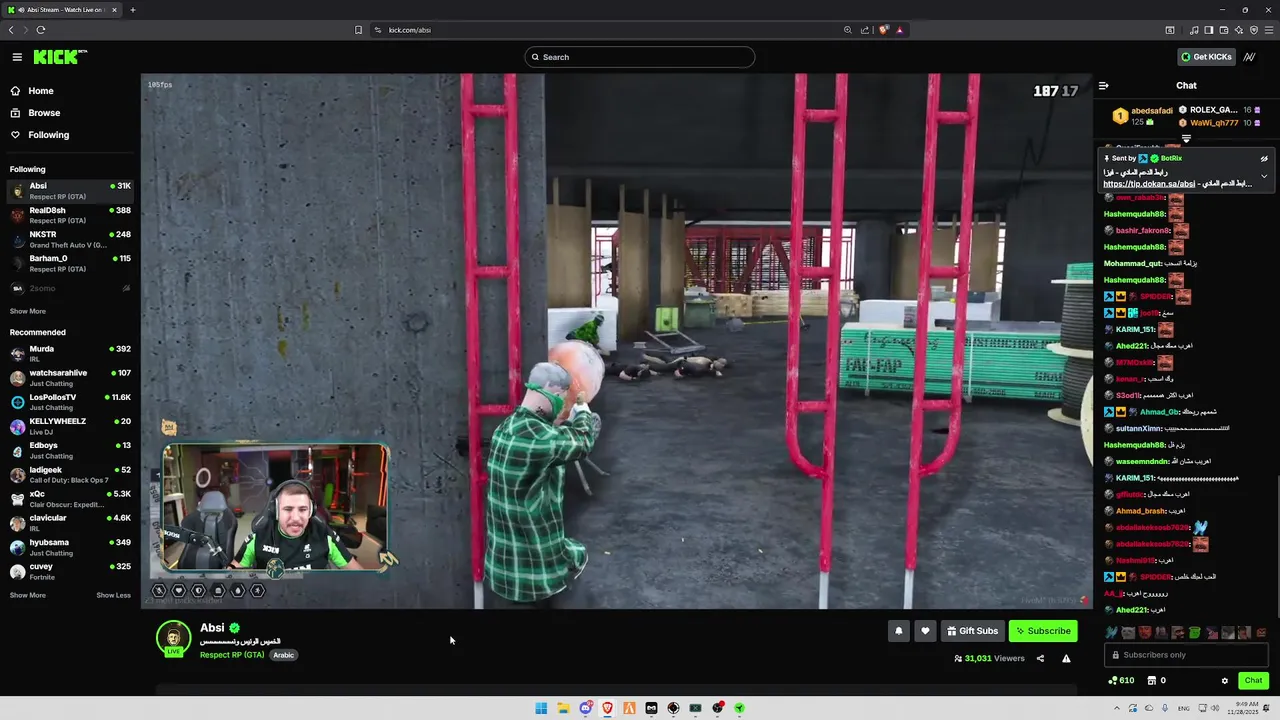Open Murda recommended channel
The width and height of the screenshot is (1280, 720).
(70, 353)
